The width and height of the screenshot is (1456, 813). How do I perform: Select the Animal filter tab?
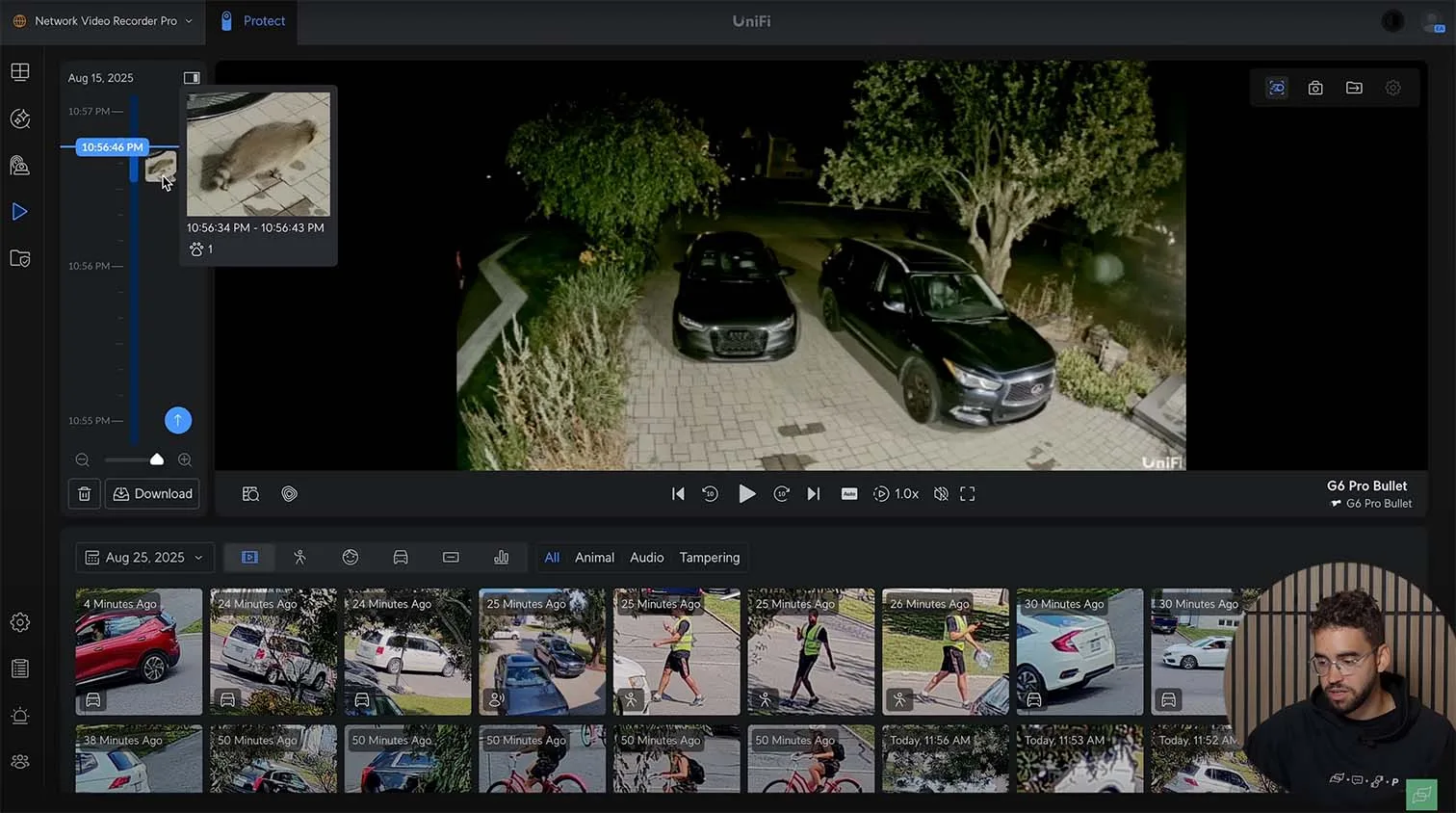(x=594, y=558)
